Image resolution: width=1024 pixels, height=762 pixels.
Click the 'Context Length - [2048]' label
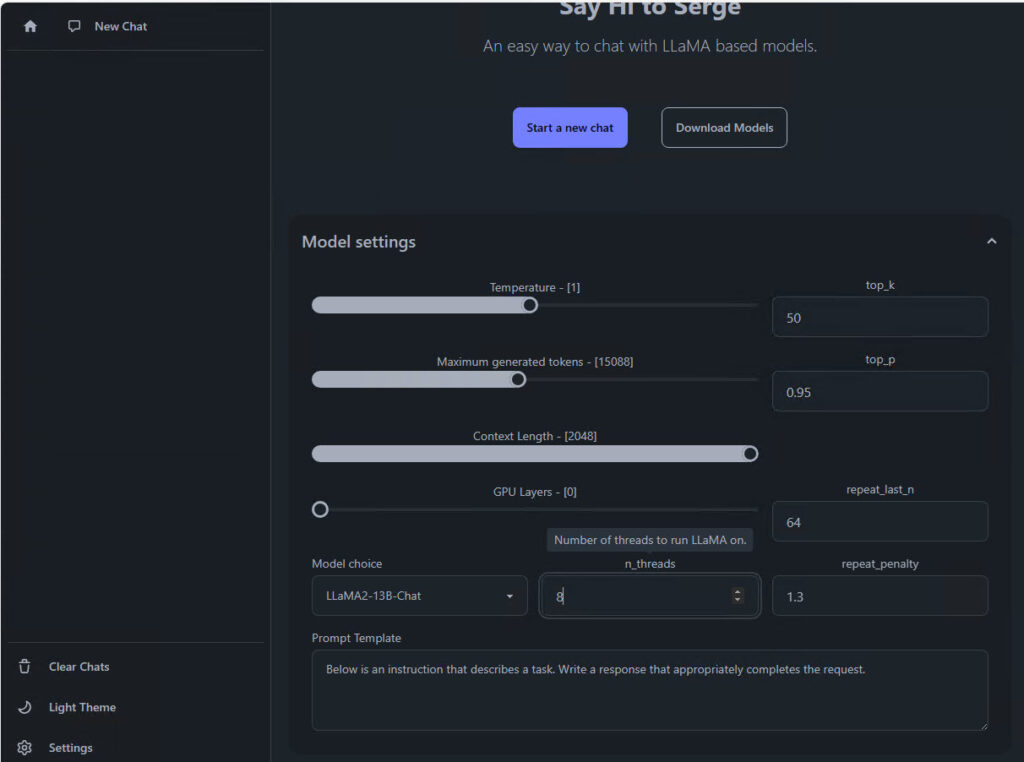[x=535, y=436]
